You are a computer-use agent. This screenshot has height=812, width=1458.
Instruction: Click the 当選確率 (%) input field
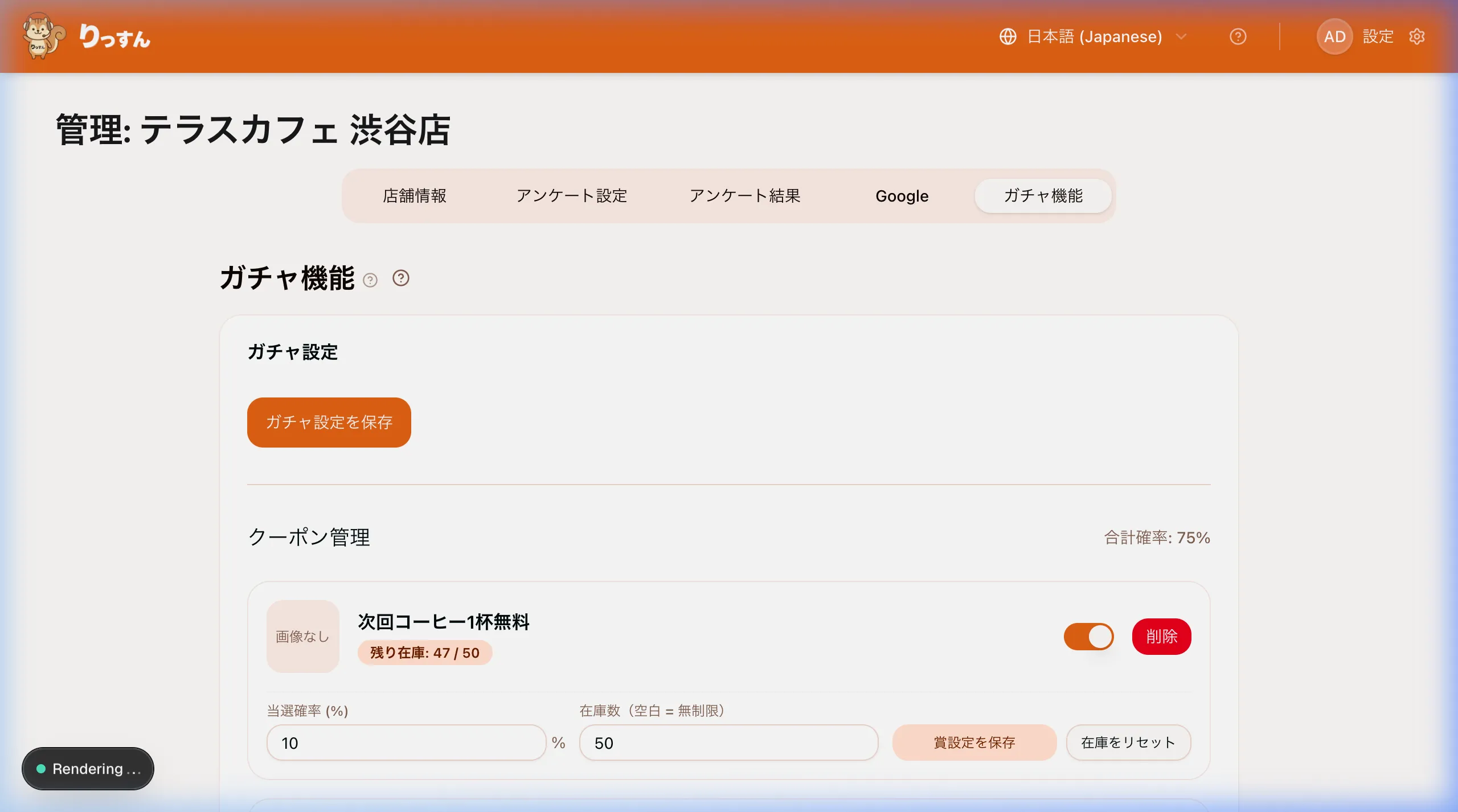tap(406, 743)
